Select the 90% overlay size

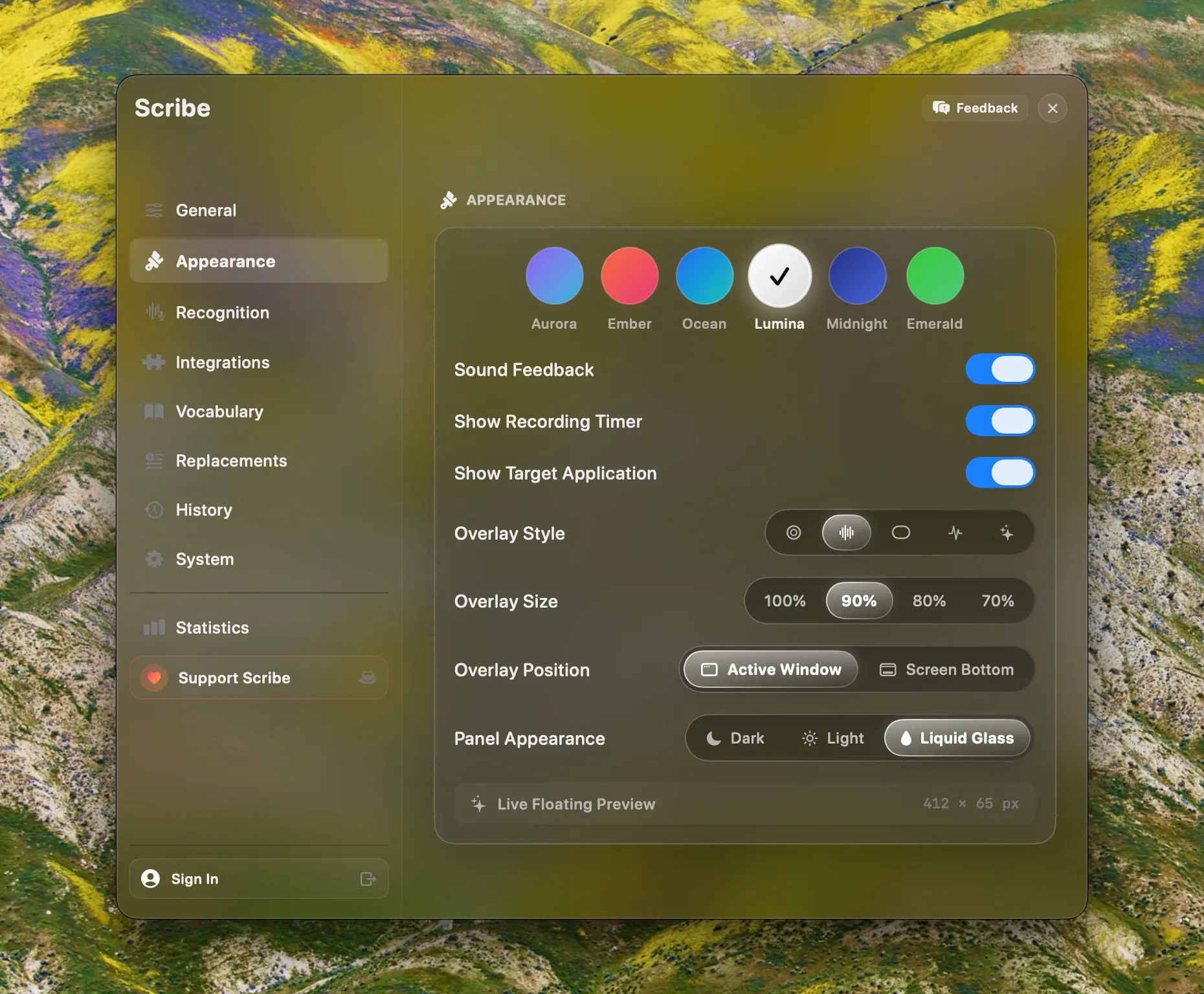[x=859, y=601]
